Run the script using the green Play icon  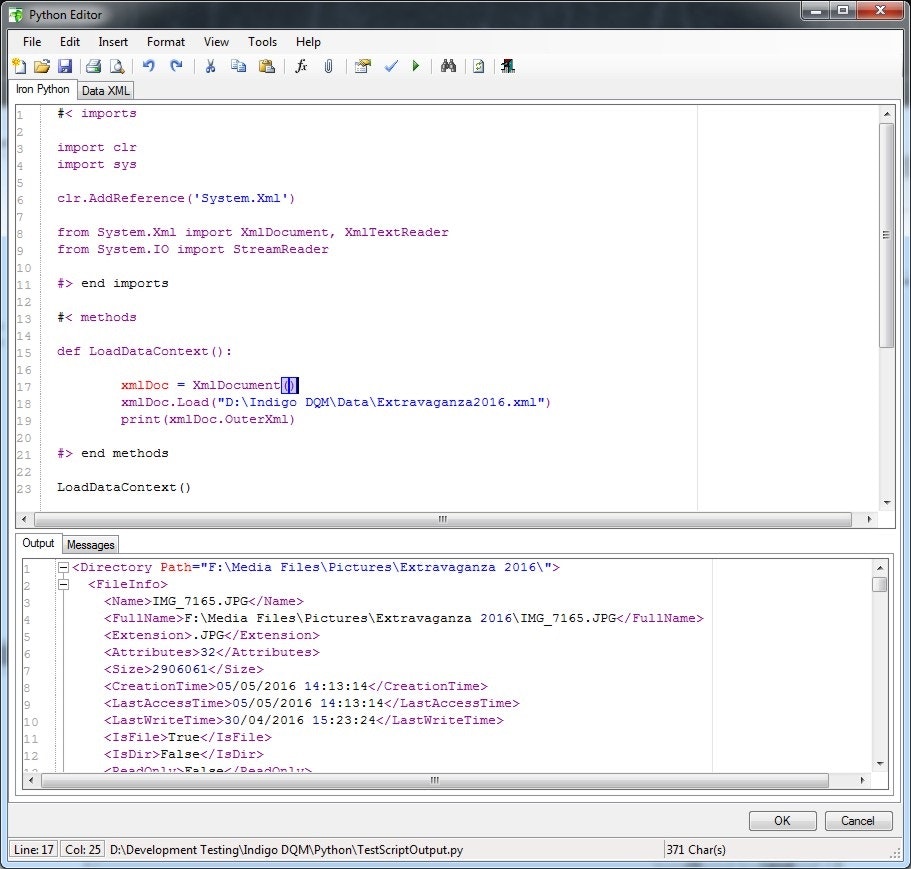click(x=418, y=66)
